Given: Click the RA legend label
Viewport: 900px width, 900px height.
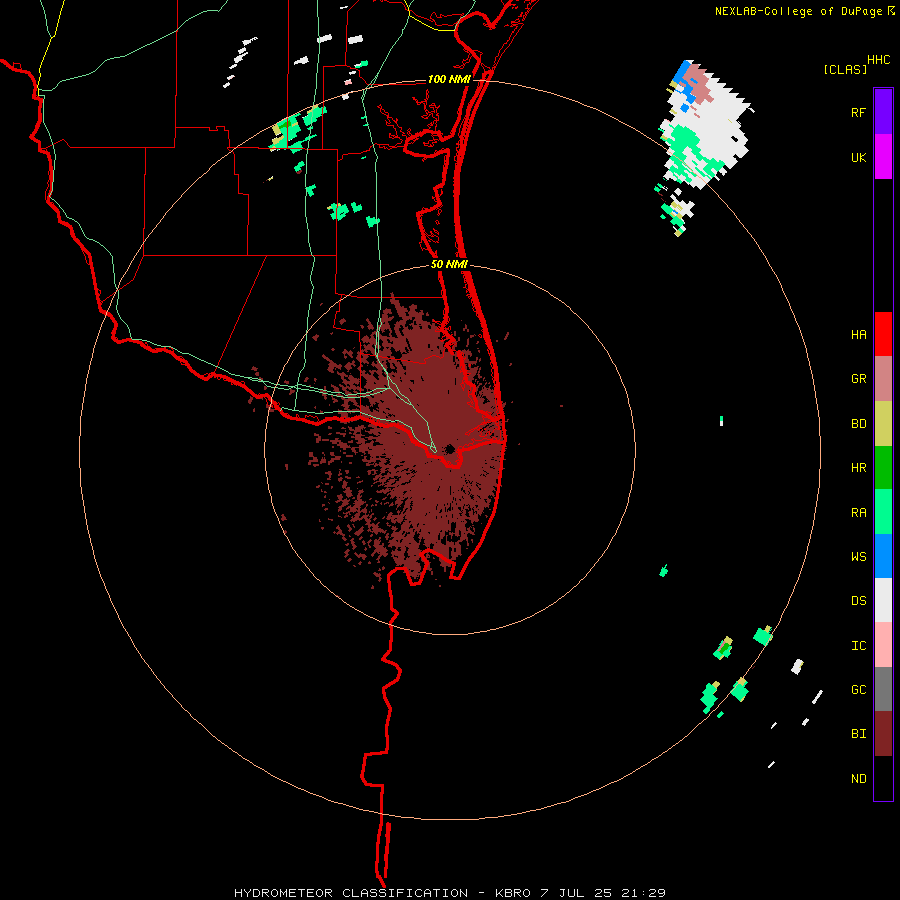Looking at the screenshot, I should click(859, 513).
